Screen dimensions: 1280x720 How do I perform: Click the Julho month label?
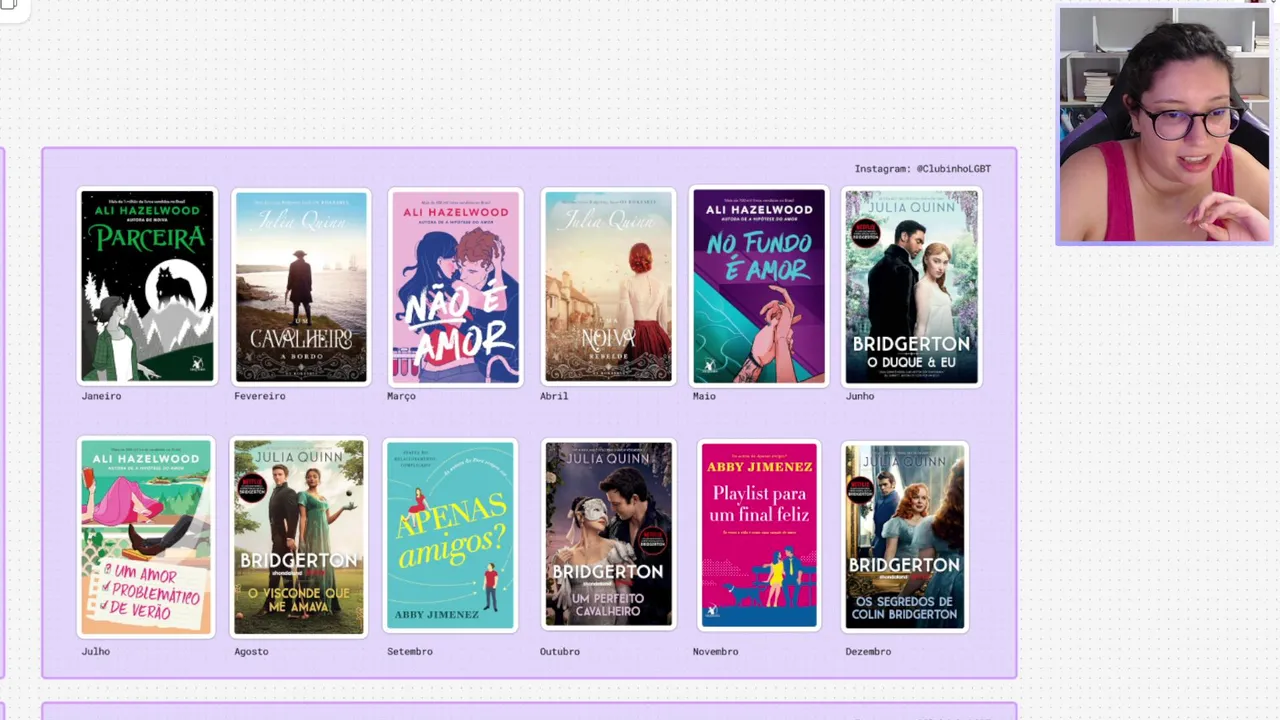coord(96,651)
